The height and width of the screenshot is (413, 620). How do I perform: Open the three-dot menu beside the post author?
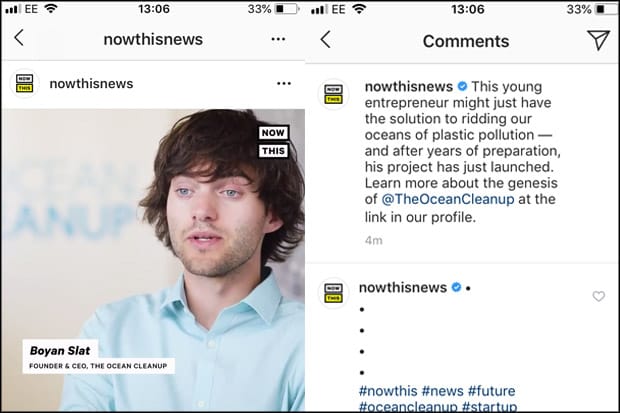(284, 84)
